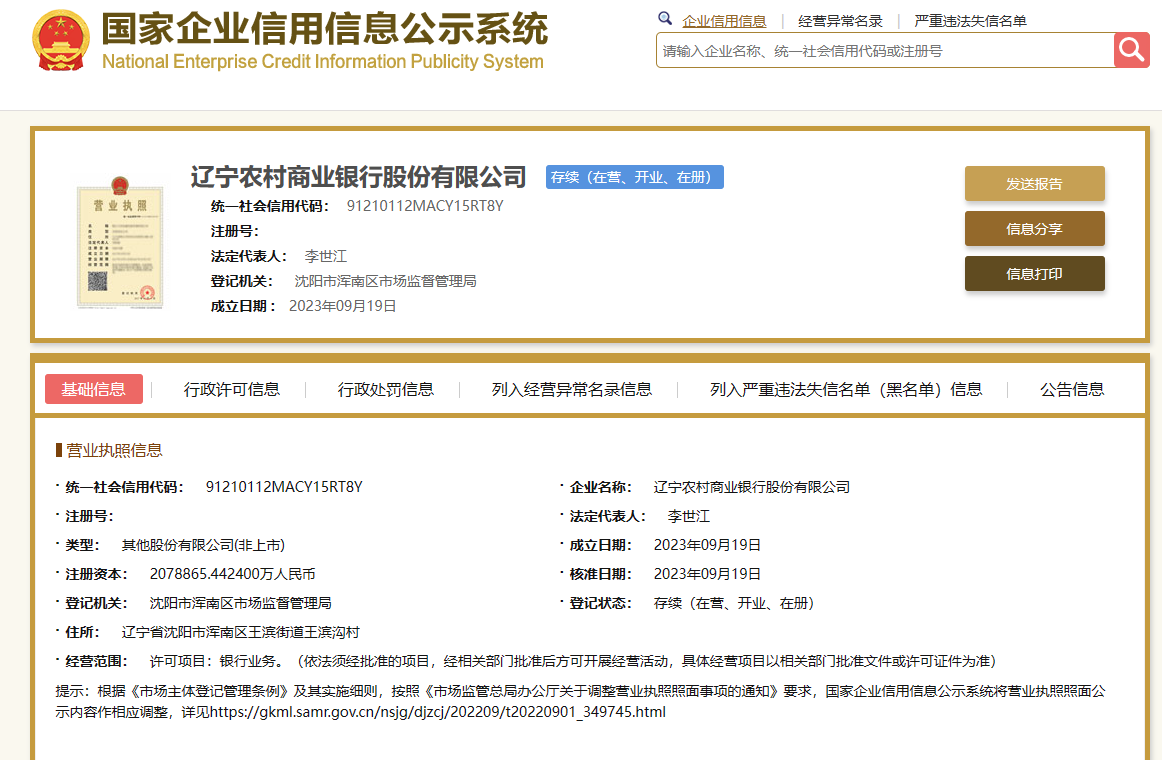Click the 信息分享 button

(x=1034, y=228)
